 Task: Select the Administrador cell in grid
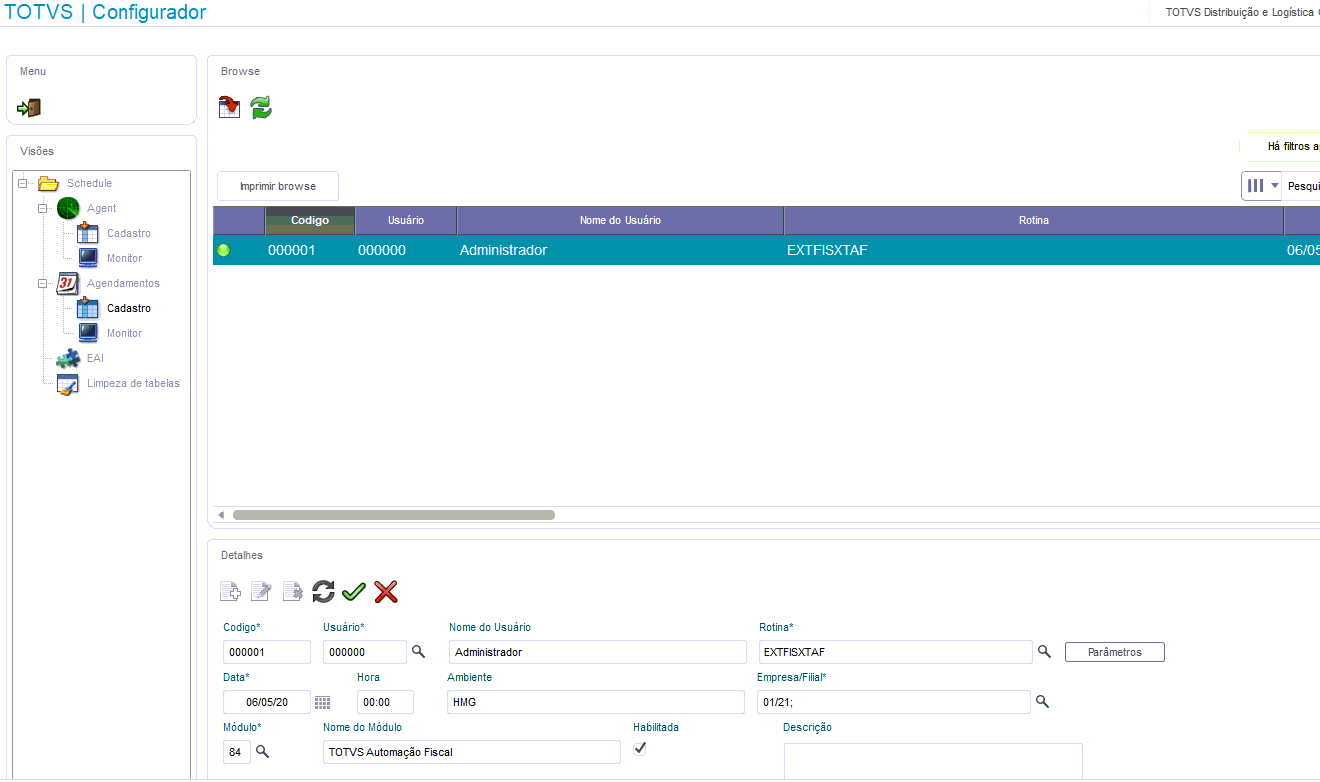(620, 250)
